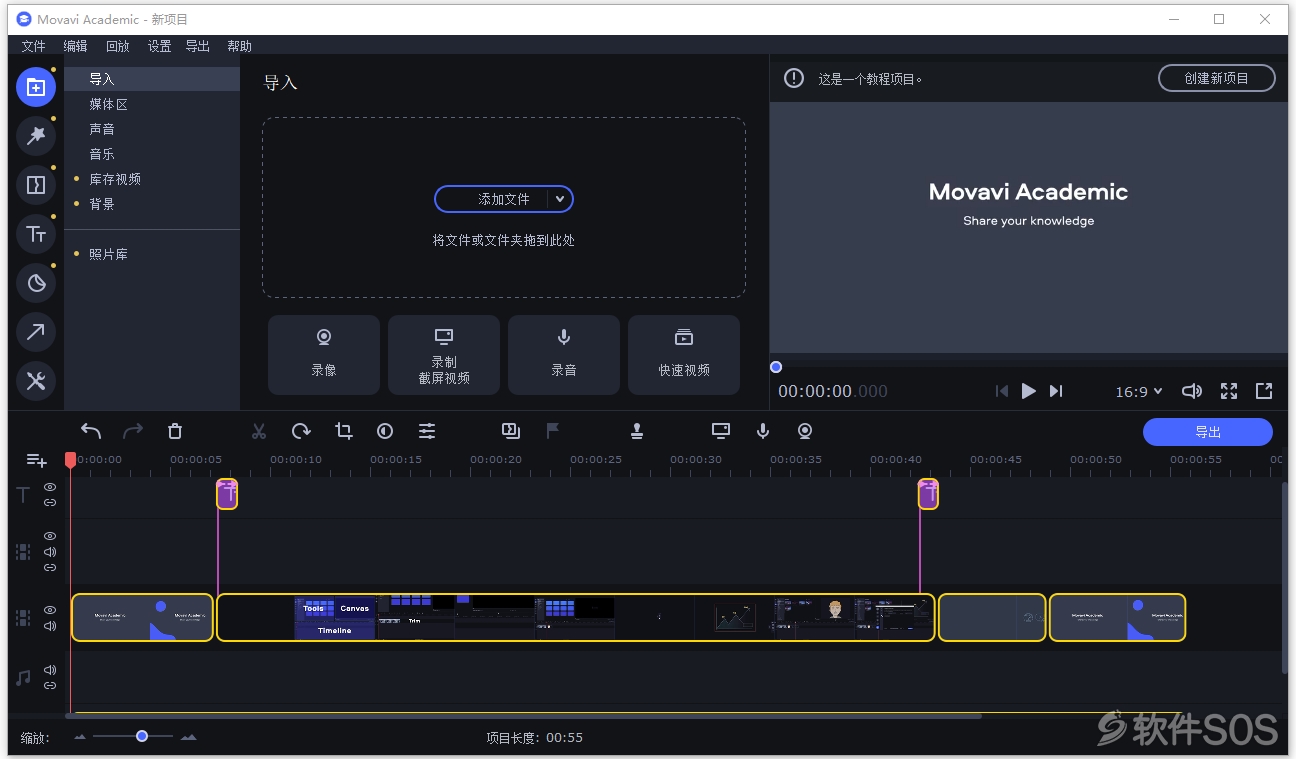Click the 录音 record audio button

[x=564, y=355]
